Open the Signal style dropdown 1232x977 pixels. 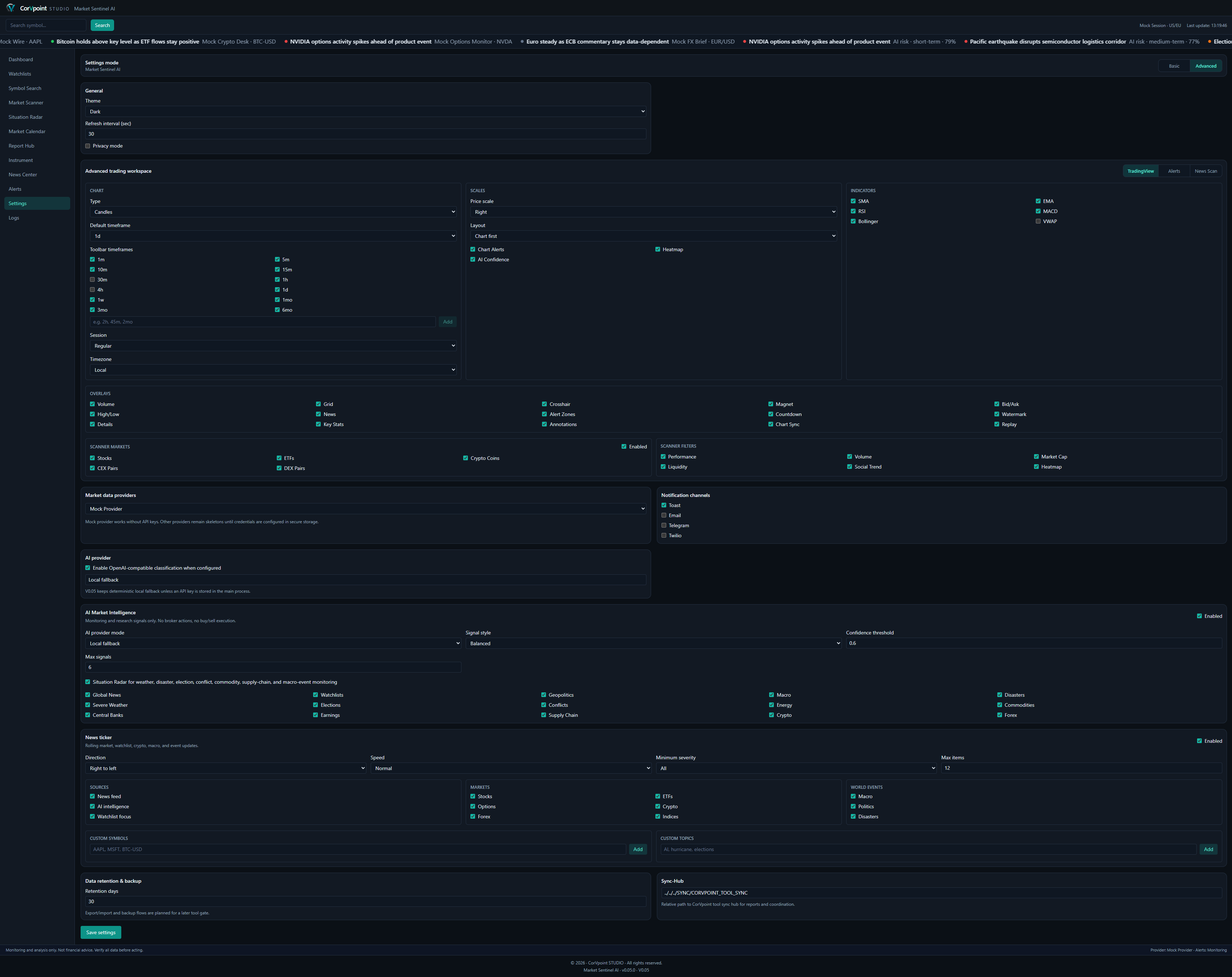click(x=654, y=643)
